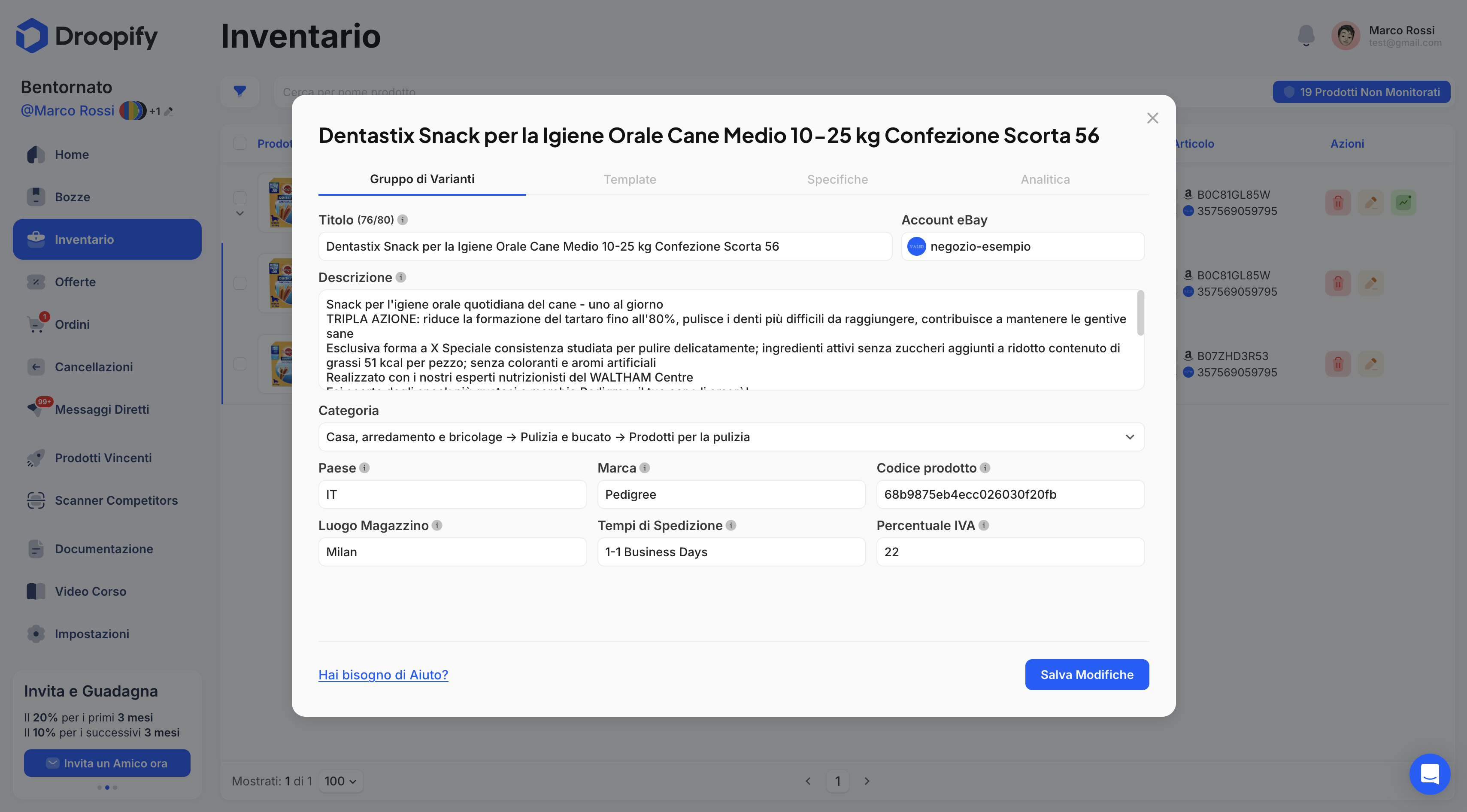Open Ordini in the sidebar
This screenshot has height=812, width=1467.
(107, 324)
